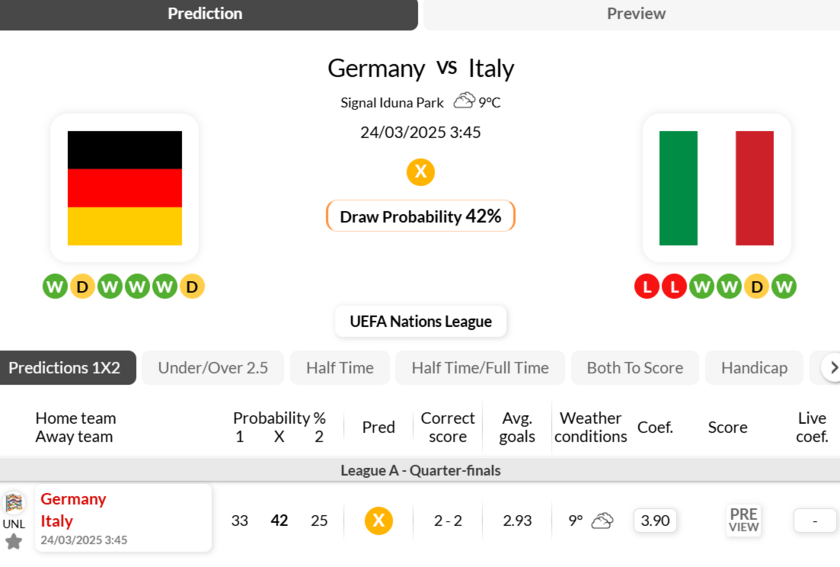Open the Under/Over 2.5 tab
The width and height of the screenshot is (840, 567).
click(213, 368)
